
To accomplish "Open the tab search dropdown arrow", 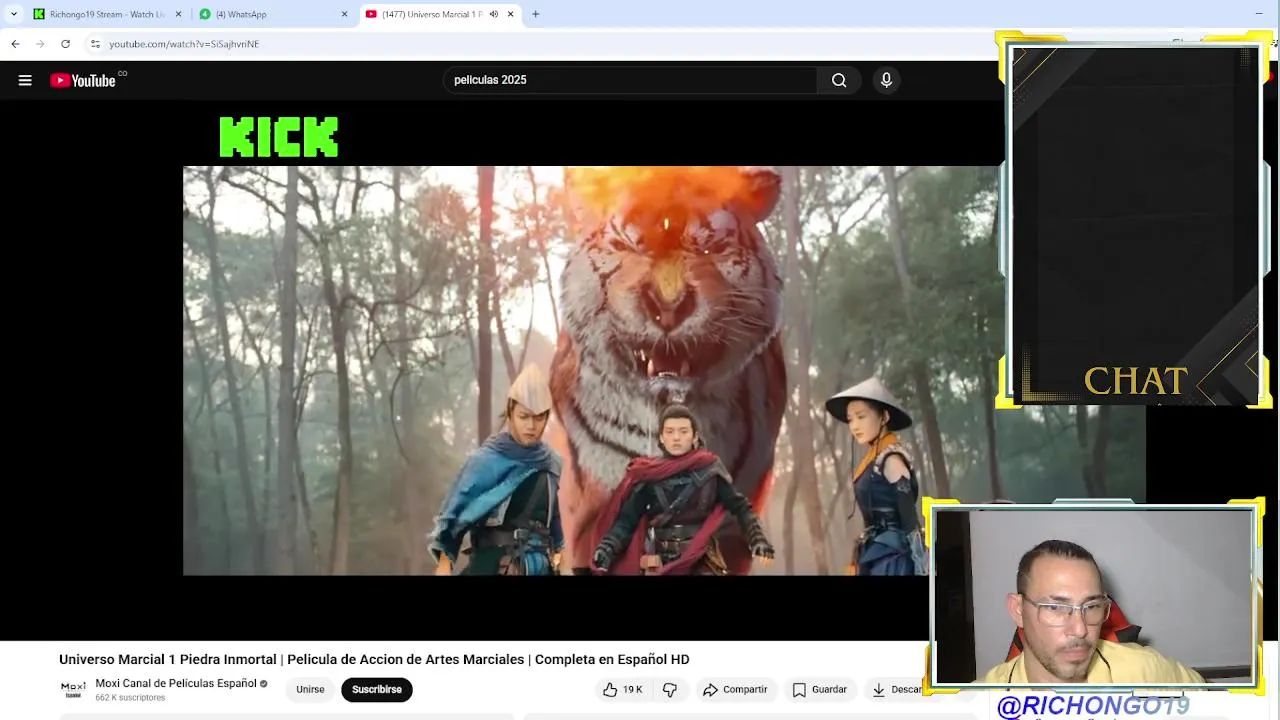I will pyautogui.click(x=13, y=14).
